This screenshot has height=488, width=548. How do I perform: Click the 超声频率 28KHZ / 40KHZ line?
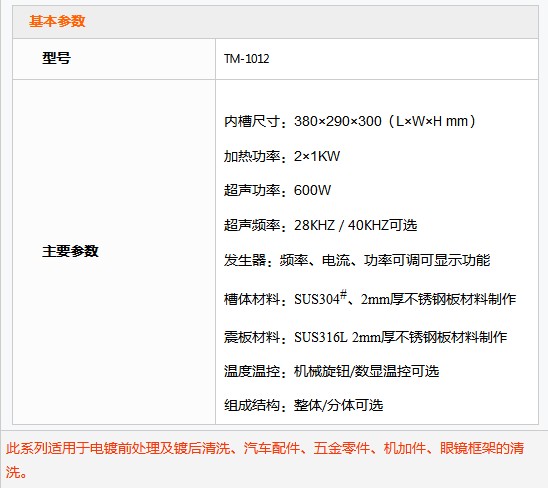tap(320, 225)
